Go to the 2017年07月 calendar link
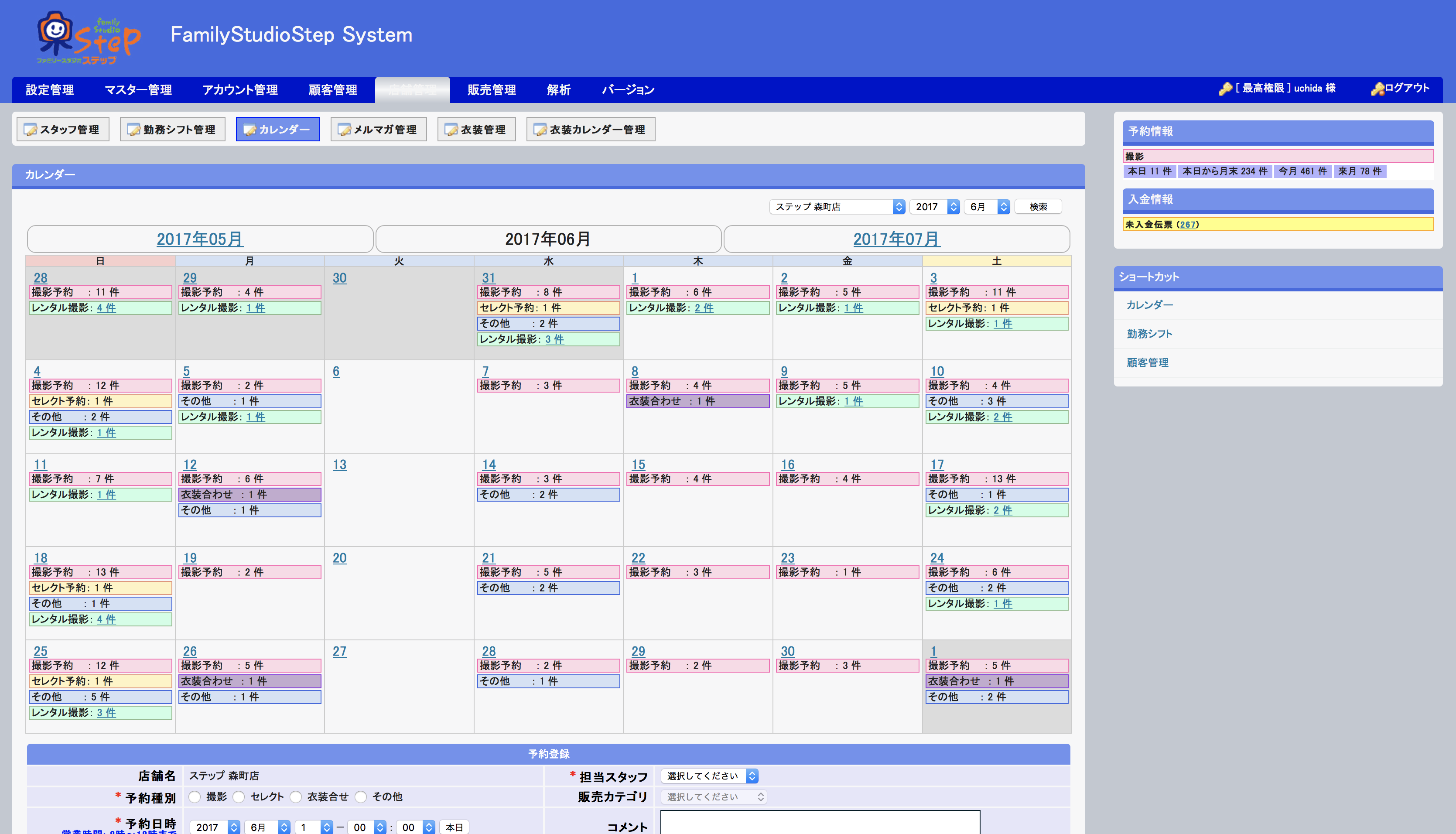The height and width of the screenshot is (834, 1456). tap(896, 239)
